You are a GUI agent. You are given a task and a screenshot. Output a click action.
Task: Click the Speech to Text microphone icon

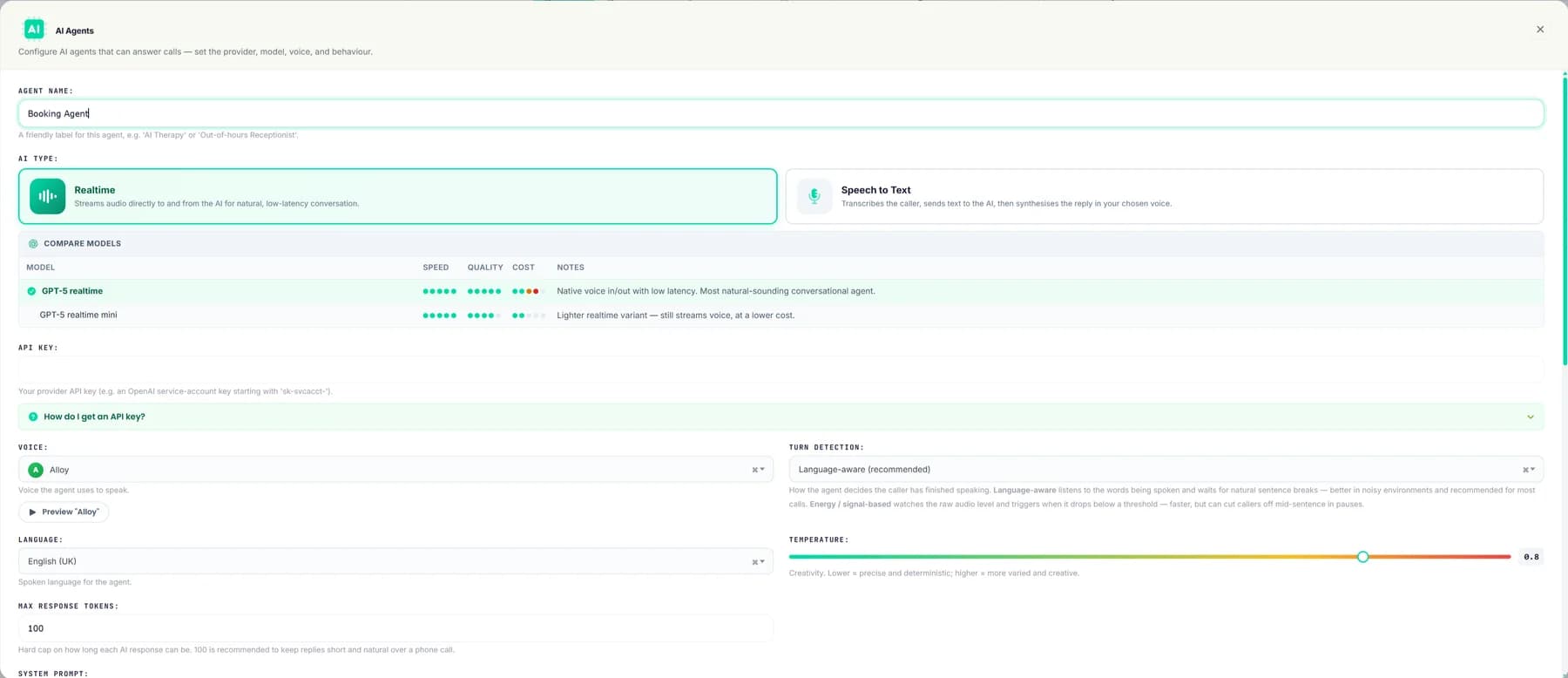click(814, 196)
